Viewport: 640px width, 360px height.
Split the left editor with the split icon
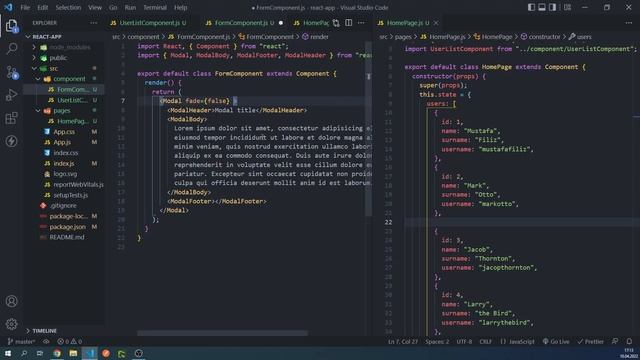(x=349, y=23)
